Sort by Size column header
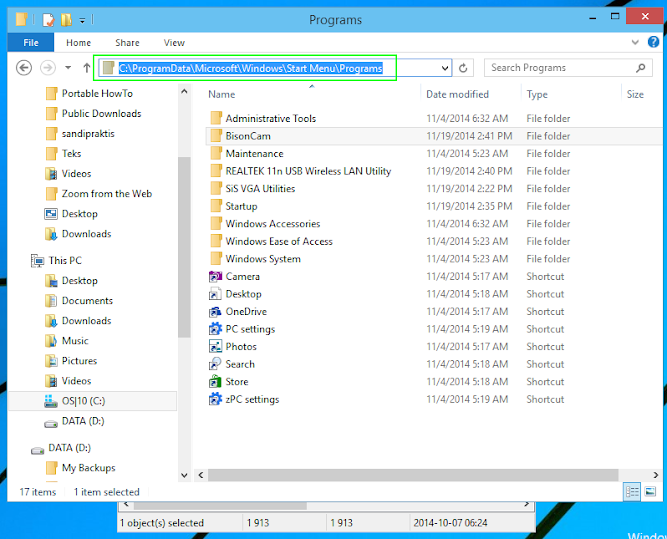This screenshot has width=667, height=539. point(635,94)
